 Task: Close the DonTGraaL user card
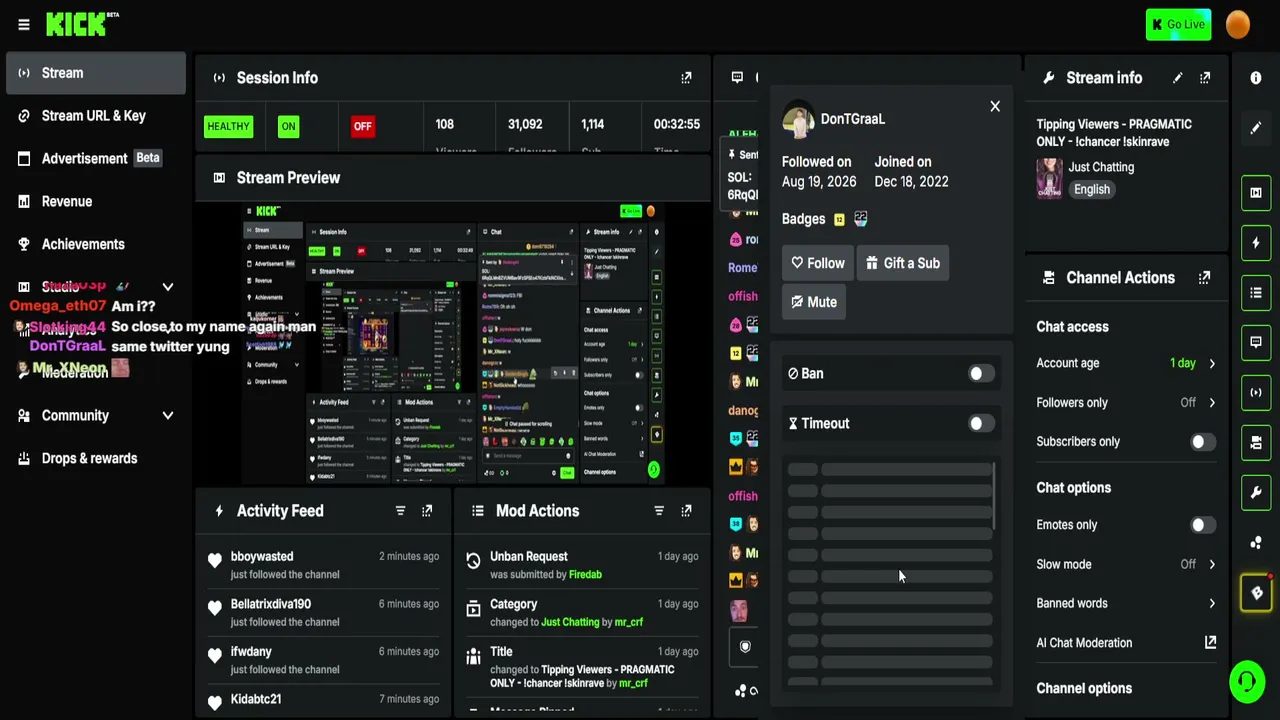point(995,106)
